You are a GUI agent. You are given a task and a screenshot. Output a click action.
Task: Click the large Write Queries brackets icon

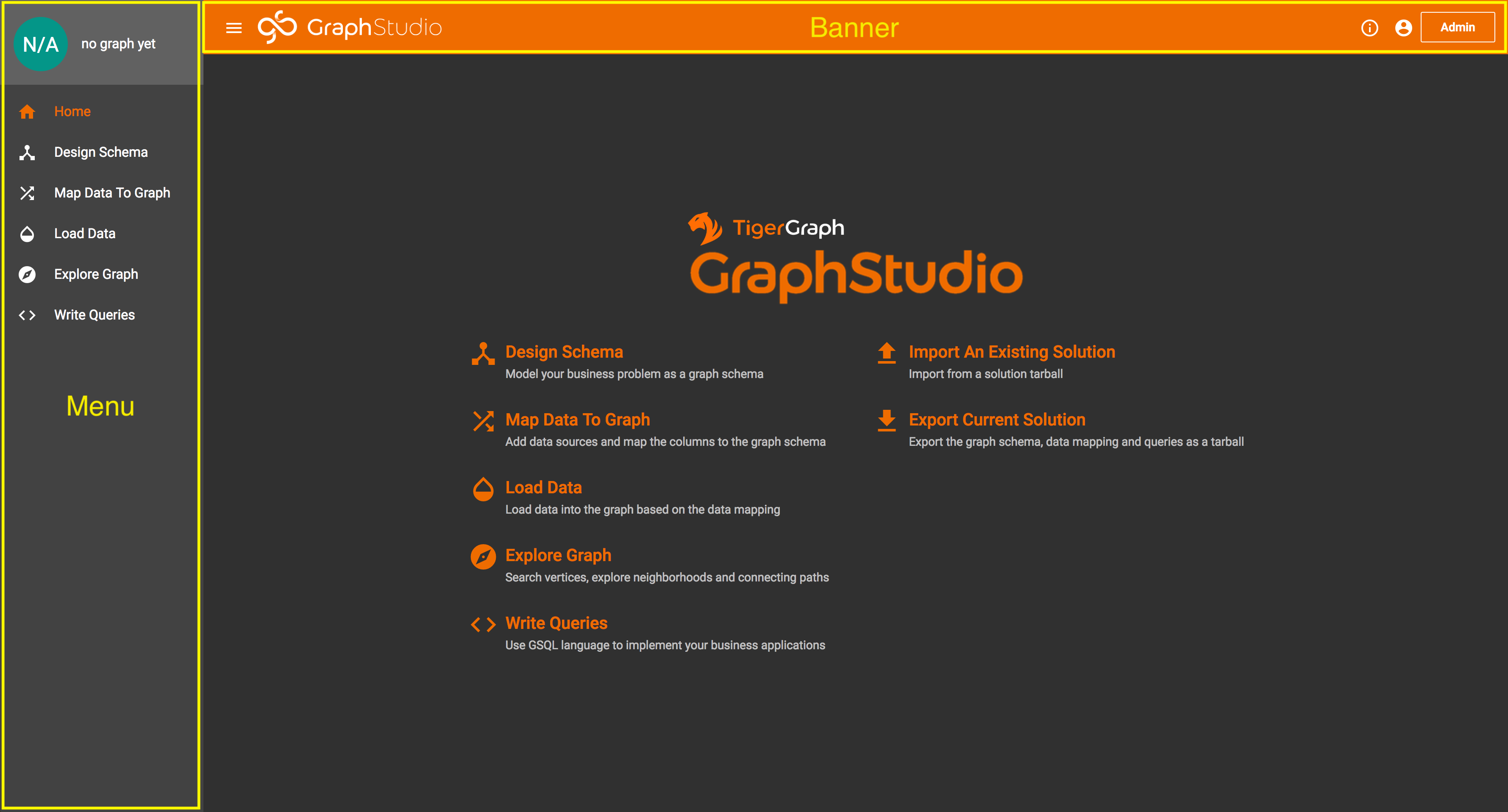point(483,625)
